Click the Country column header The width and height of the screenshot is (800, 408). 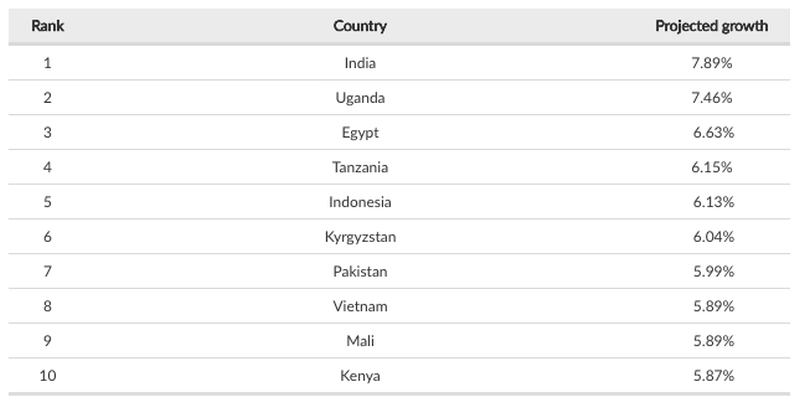click(x=360, y=26)
